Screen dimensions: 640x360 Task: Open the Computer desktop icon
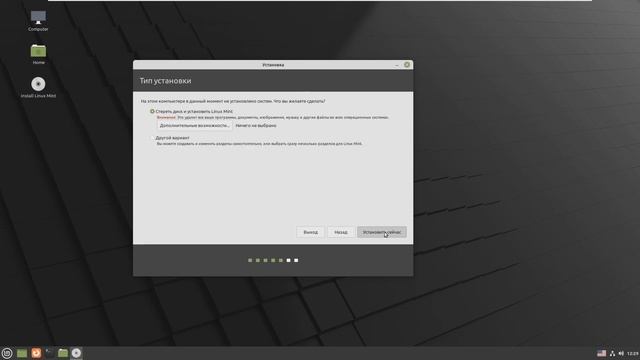pyautogui.click(x=38, y=21)
